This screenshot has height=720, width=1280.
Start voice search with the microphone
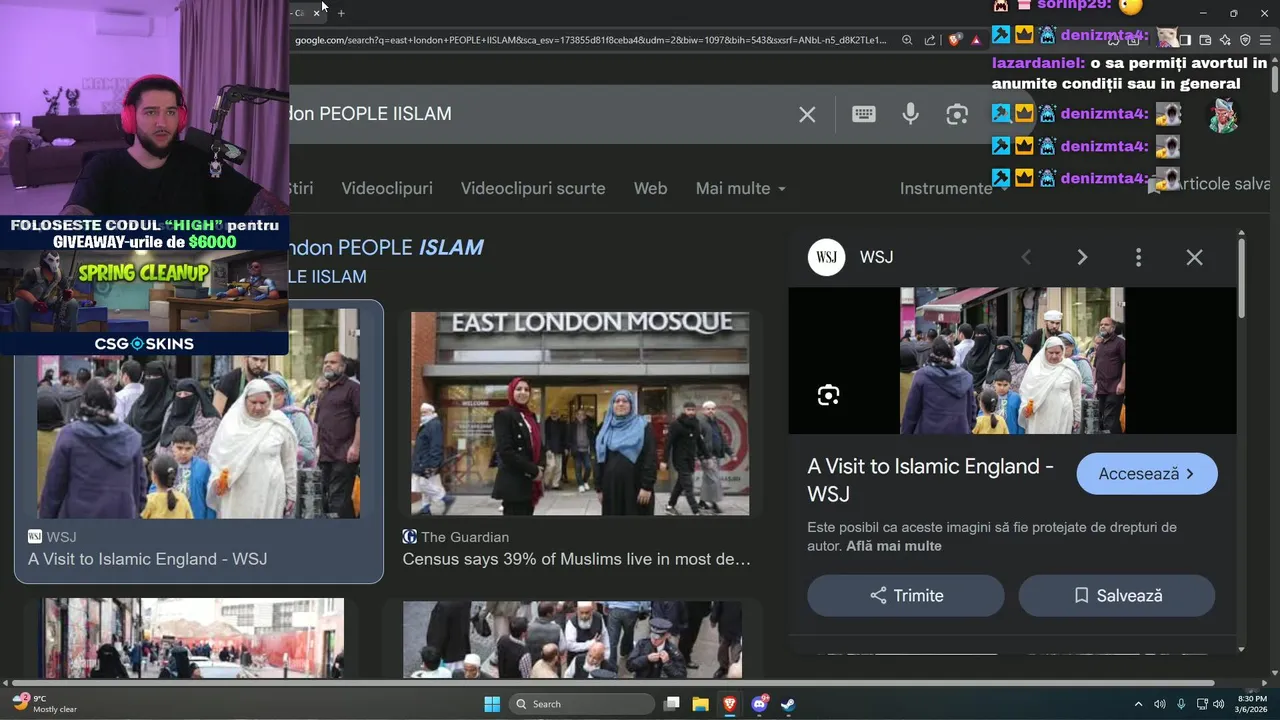point(910,114)
